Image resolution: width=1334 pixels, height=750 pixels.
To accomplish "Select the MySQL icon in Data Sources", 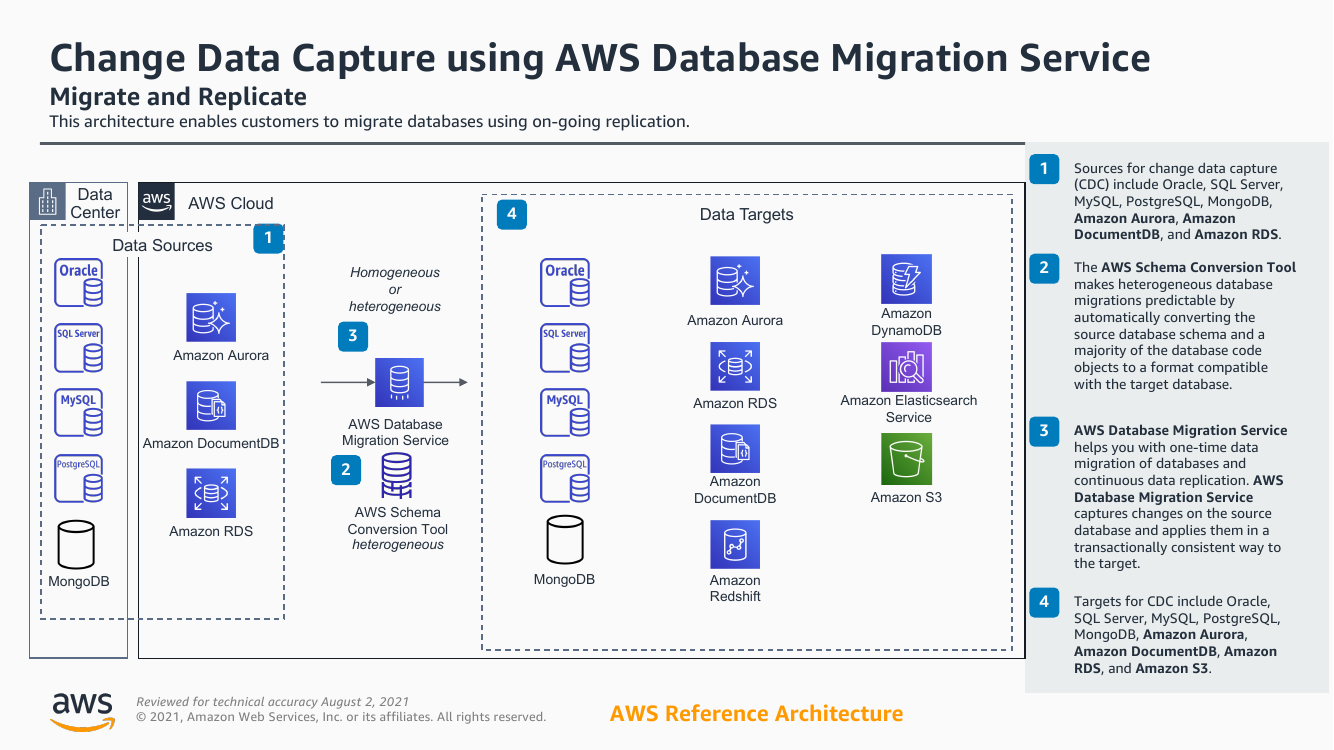I will [x=79, y=412].
